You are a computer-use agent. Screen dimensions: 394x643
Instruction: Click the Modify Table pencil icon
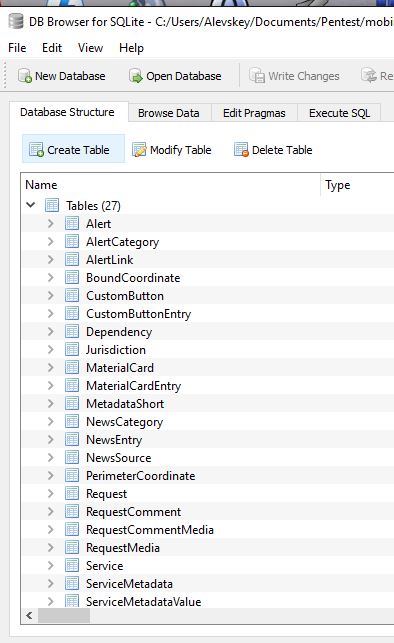pos(139,150)
